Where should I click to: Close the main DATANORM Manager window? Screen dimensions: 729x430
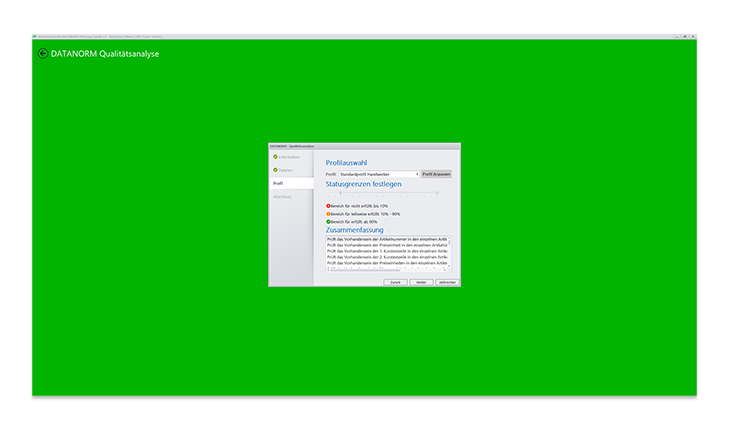693,36
